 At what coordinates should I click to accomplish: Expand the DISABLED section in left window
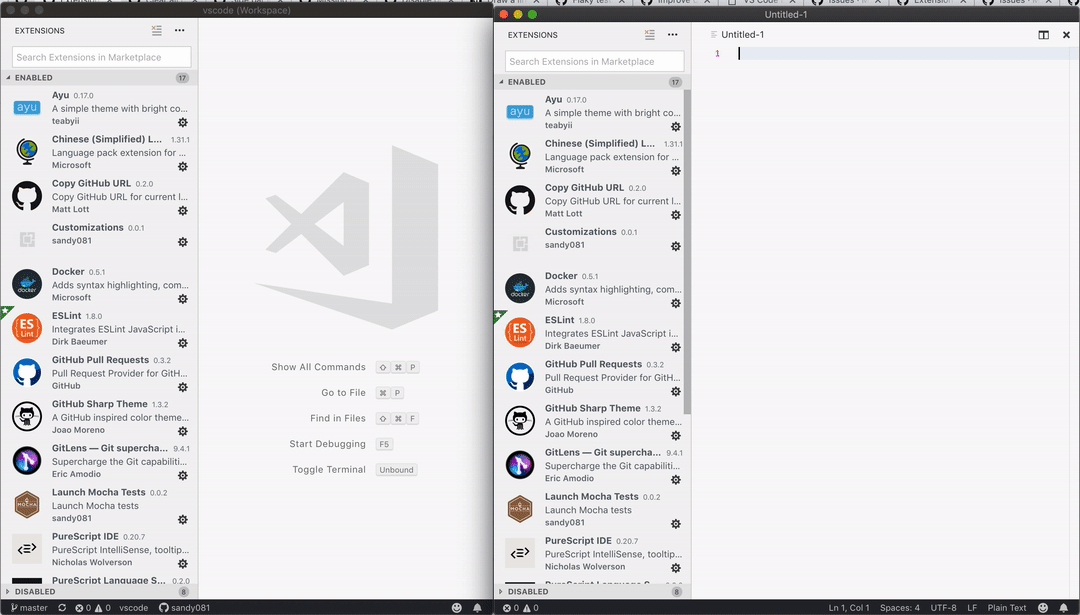[99, 592]
